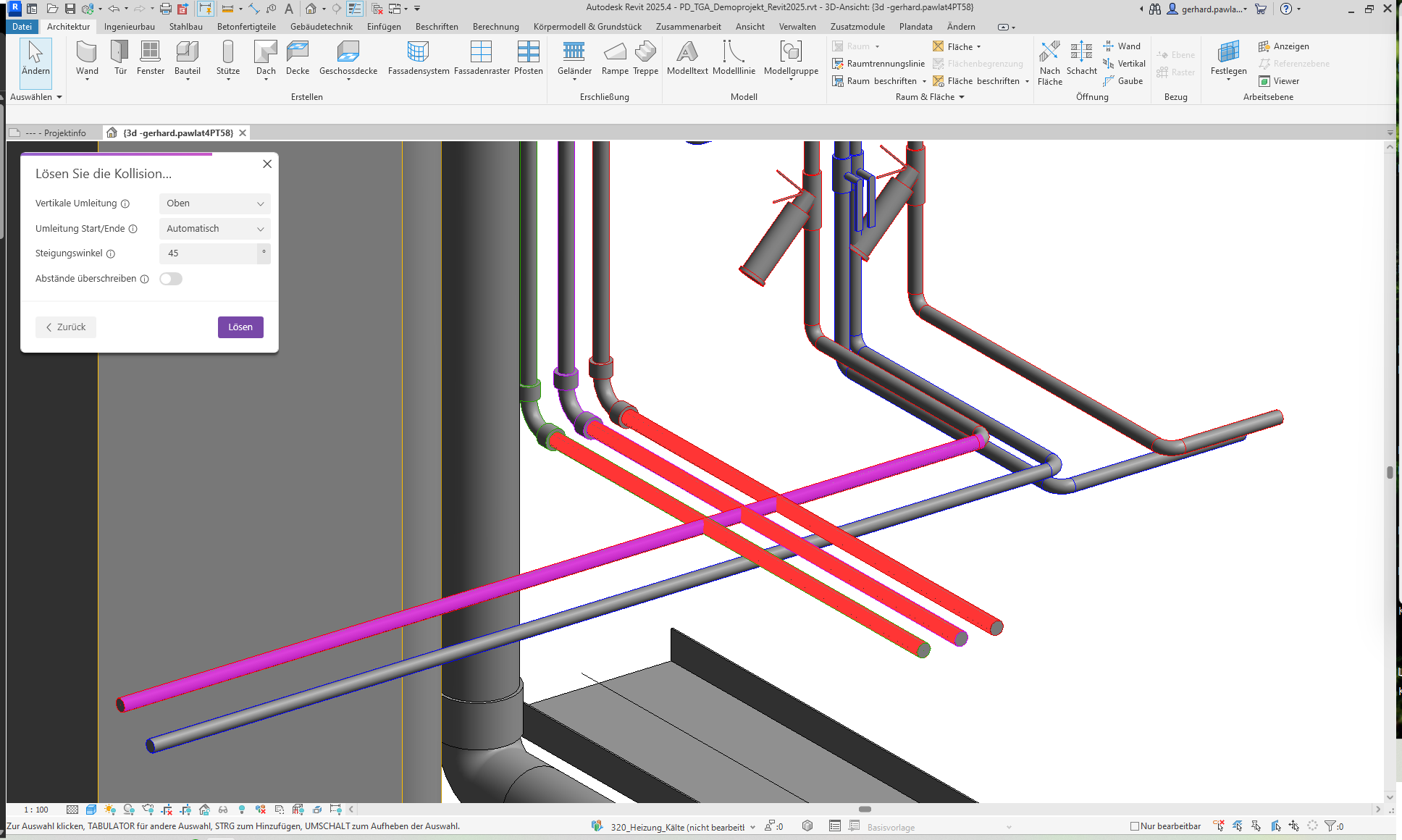Click the Steigungswinkel angle field
Viewport: 1402px width, 840px height.
209,253
